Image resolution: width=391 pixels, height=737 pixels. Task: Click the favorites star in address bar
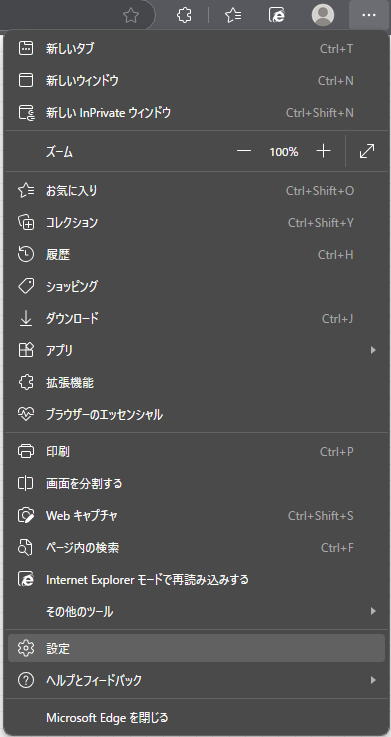pyautogui.click(x=131, y=16)
